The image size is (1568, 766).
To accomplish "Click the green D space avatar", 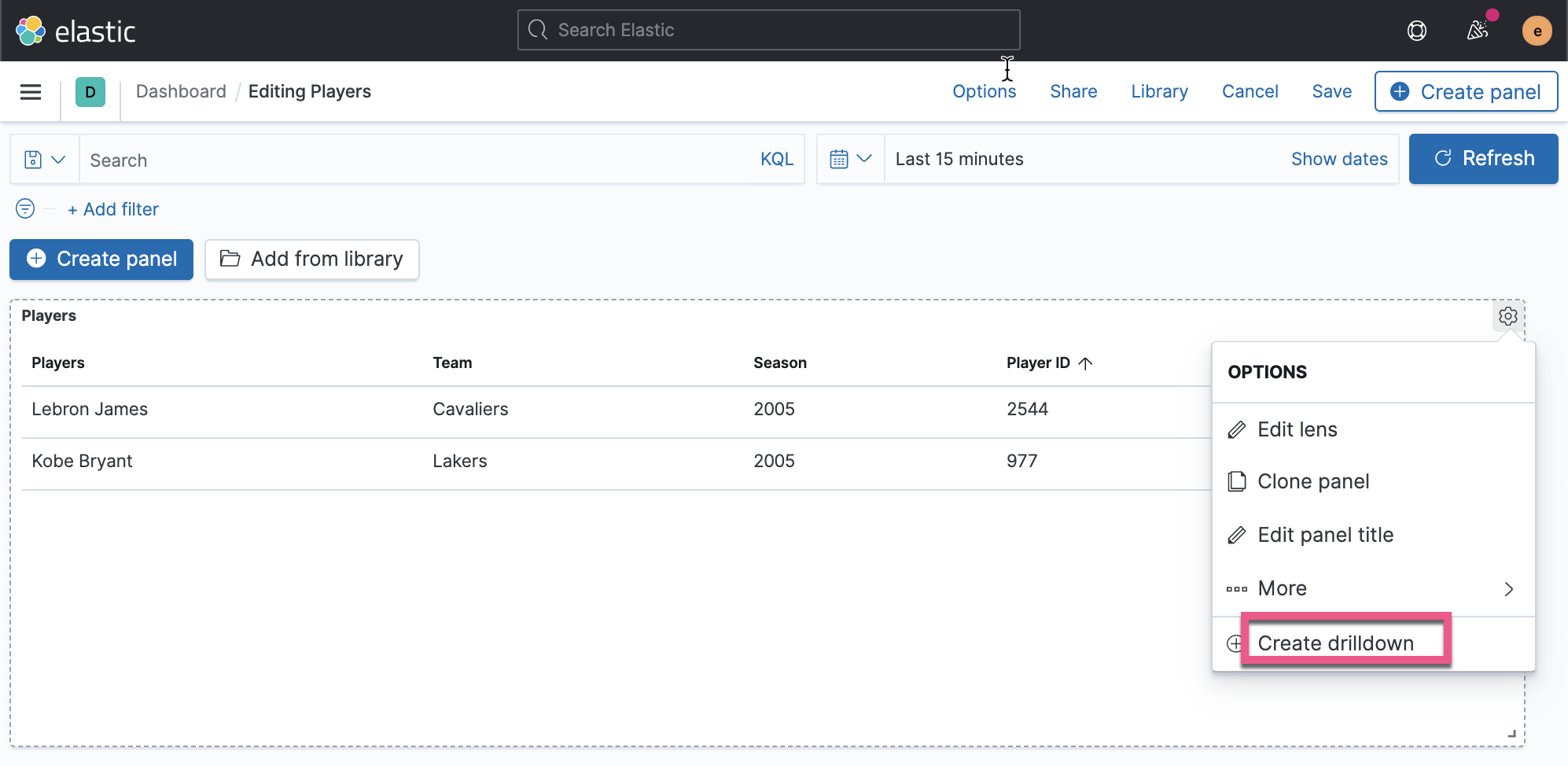I will (x=90, y=92).
